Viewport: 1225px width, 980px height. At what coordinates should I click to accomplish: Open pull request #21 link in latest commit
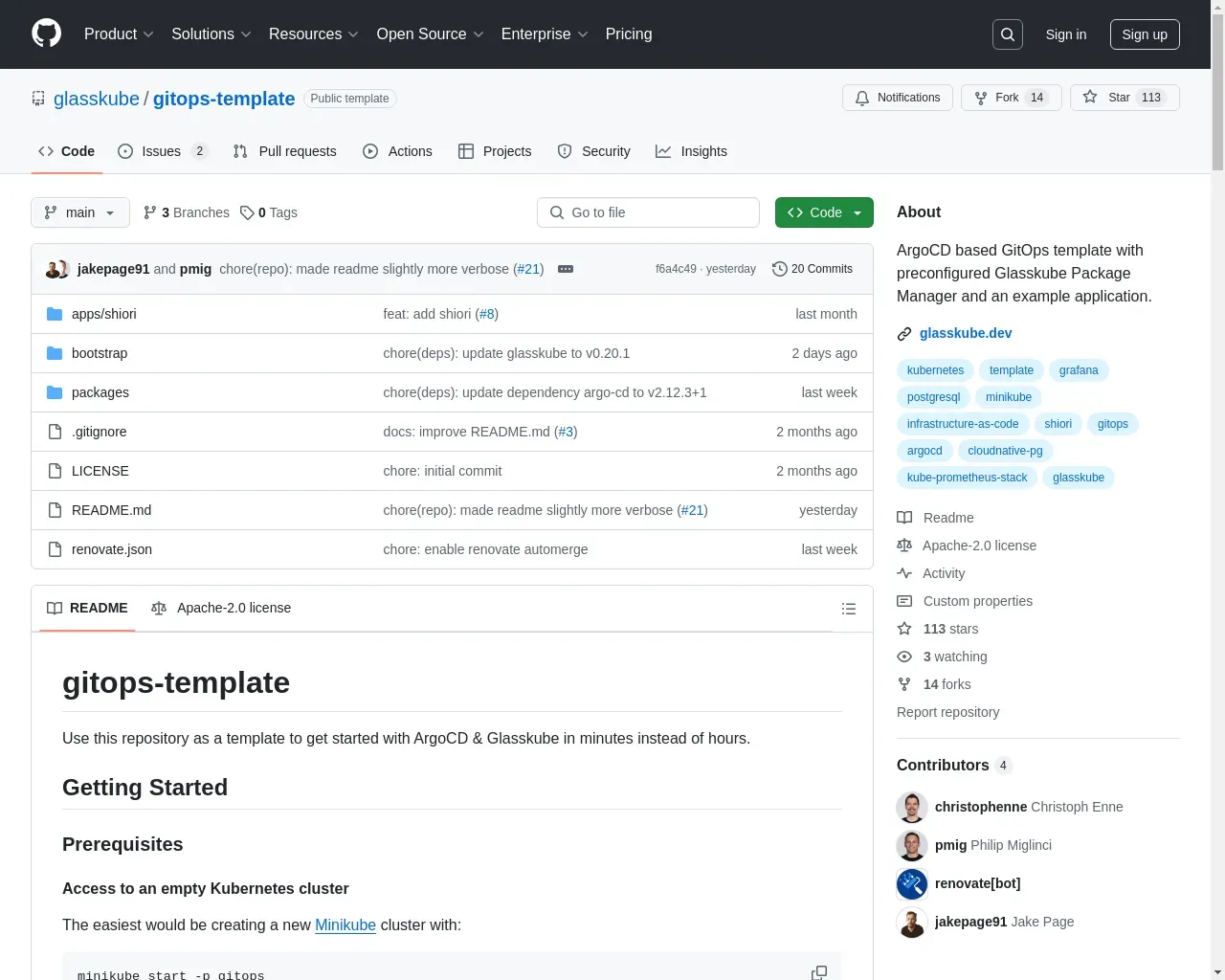pos(528,269)
